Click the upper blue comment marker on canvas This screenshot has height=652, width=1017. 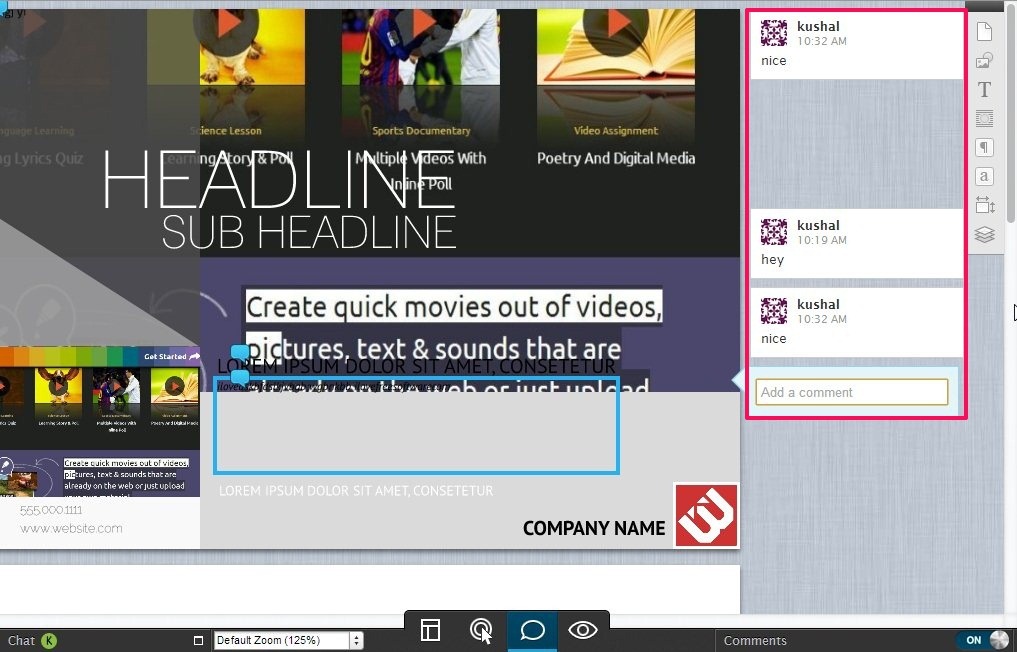click(x=240, y=352)
